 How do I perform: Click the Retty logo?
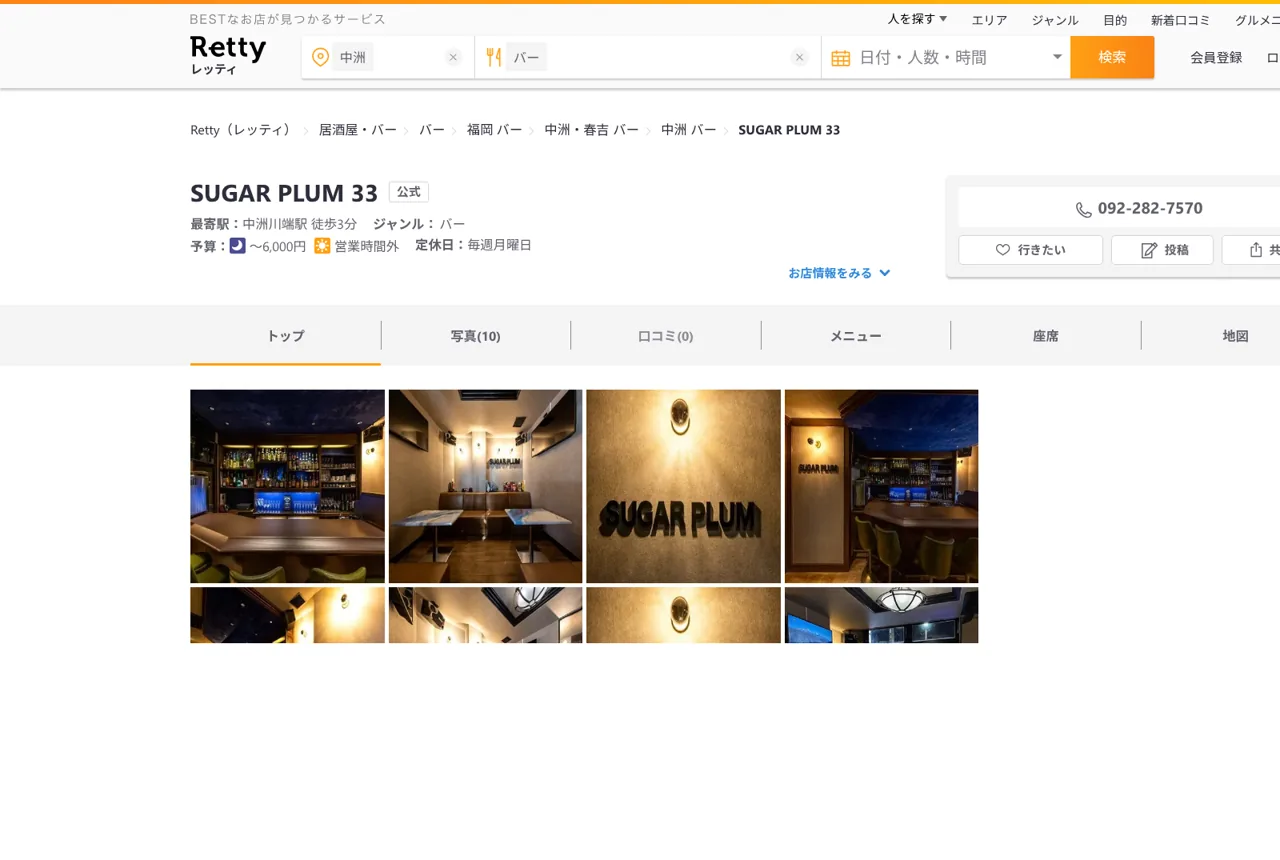pos(228,56)
